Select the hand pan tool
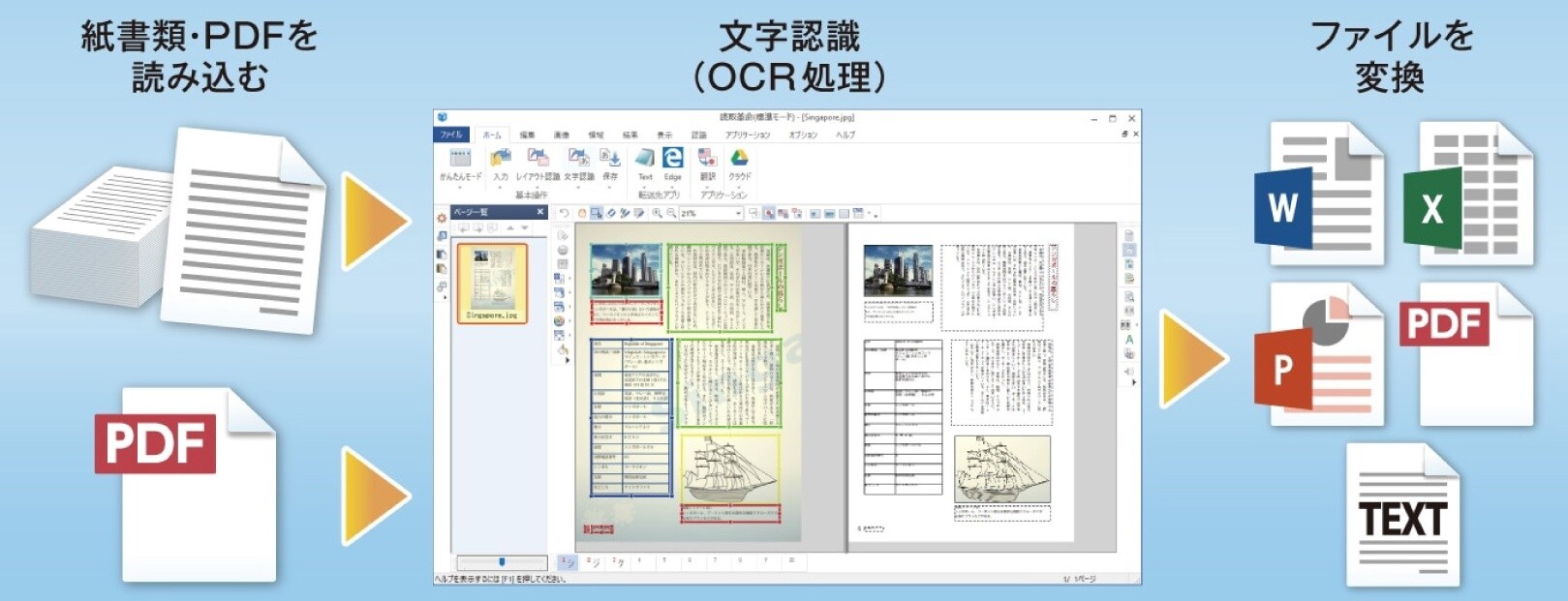 point(582,213)
